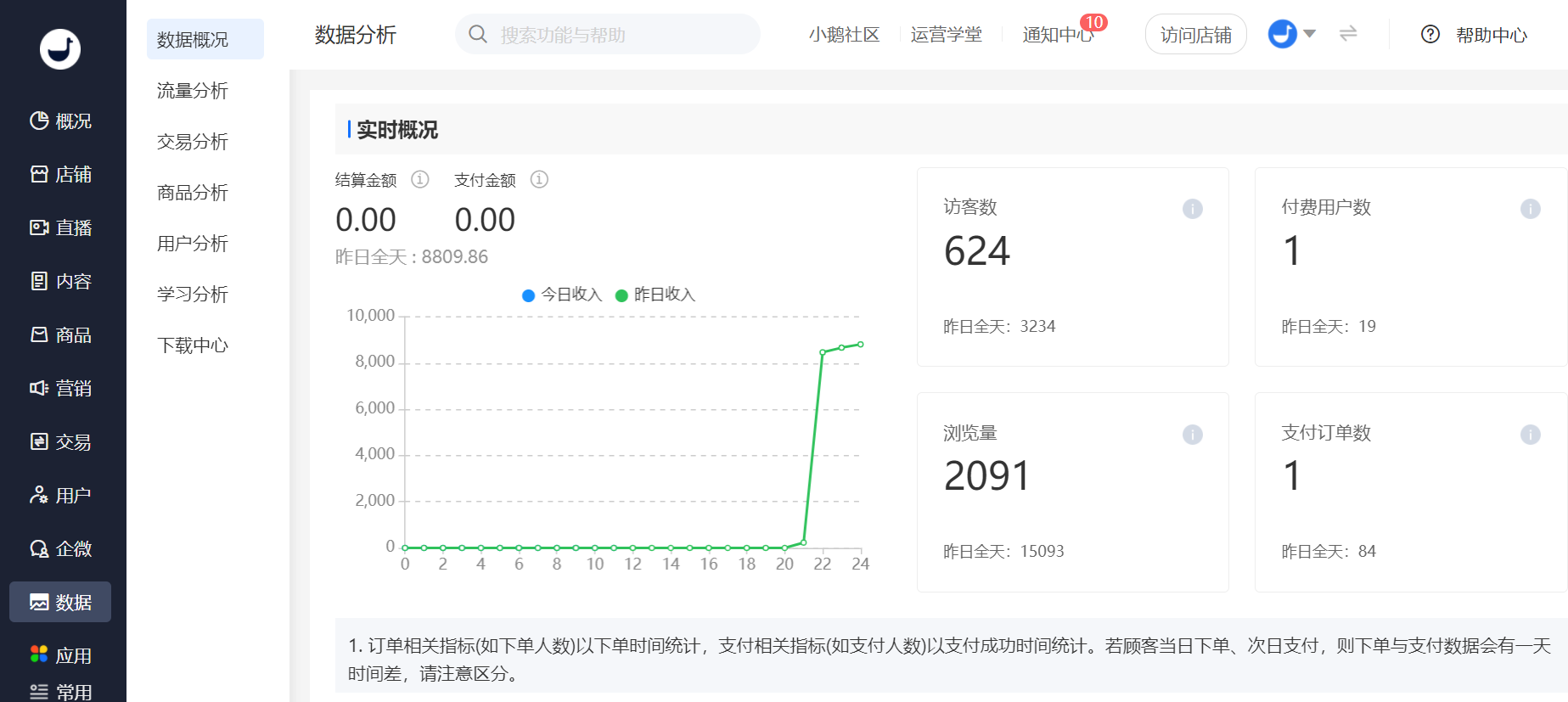Select 数据 data section in sidebar
This screenshot has height=702, width=1568.
[x=60, y=602]
